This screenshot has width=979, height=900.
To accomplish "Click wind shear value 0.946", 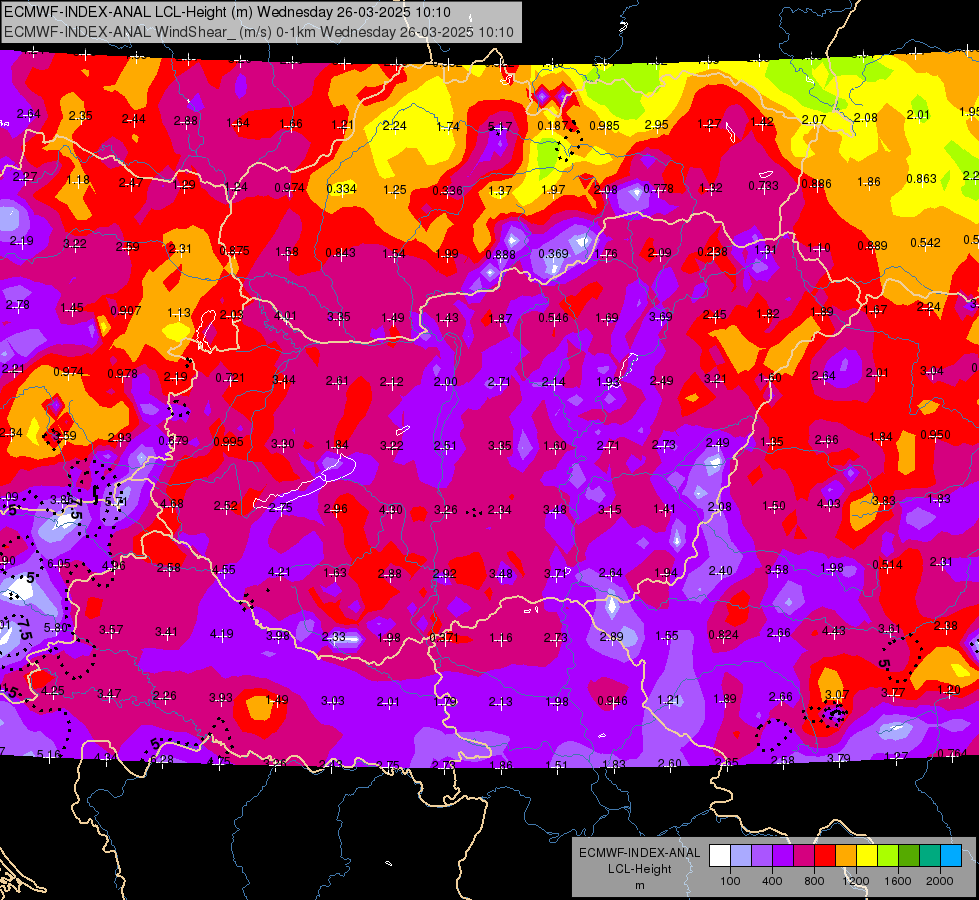I will click(612, 701).
